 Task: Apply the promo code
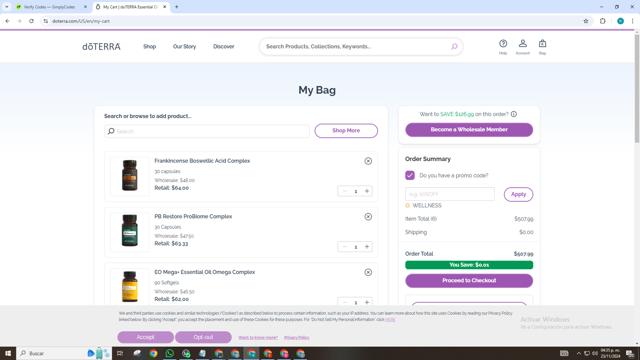[518, 194]
